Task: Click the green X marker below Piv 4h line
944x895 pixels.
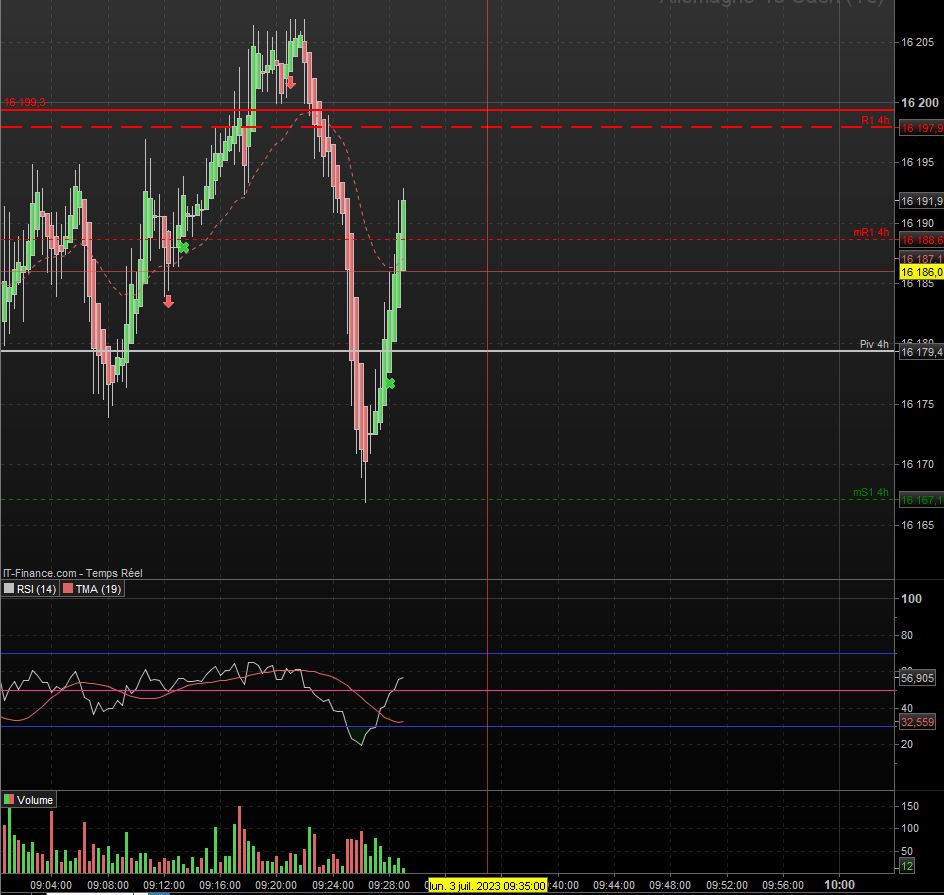Action: coord(390,383)
